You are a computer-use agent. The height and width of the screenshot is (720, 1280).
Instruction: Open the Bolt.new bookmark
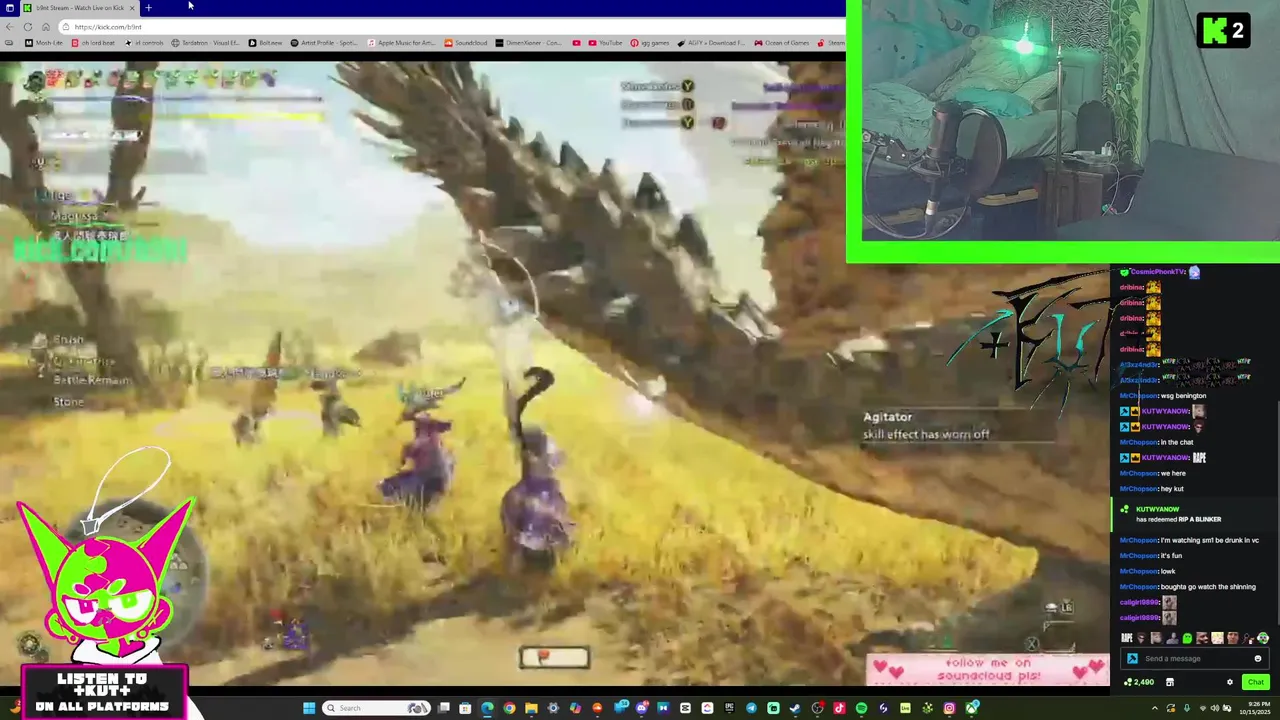click(x=265, y=43)
